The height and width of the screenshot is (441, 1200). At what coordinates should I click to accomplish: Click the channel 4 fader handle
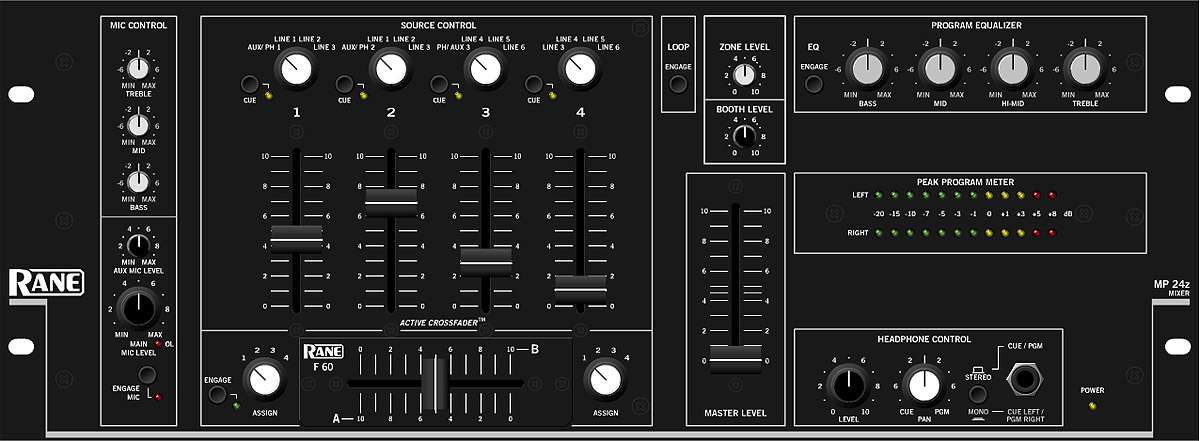580,288
